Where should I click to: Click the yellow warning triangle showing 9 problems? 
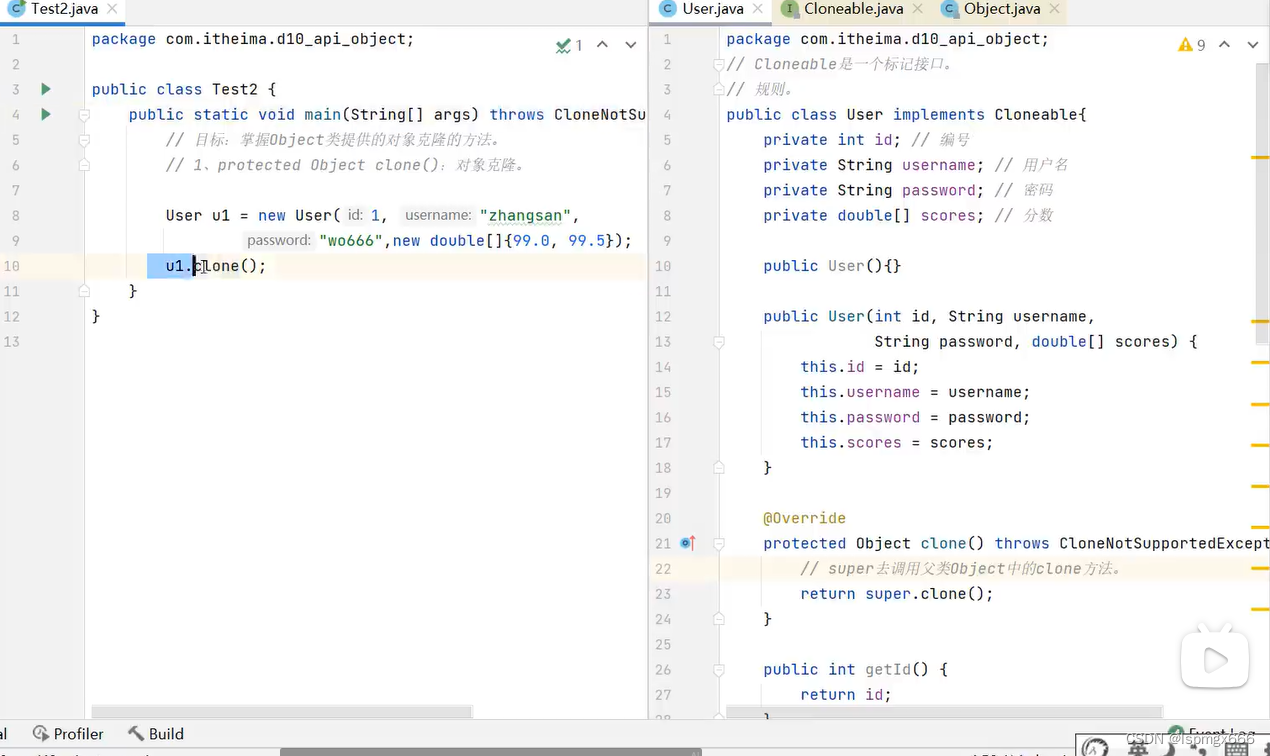(1185, 44)
